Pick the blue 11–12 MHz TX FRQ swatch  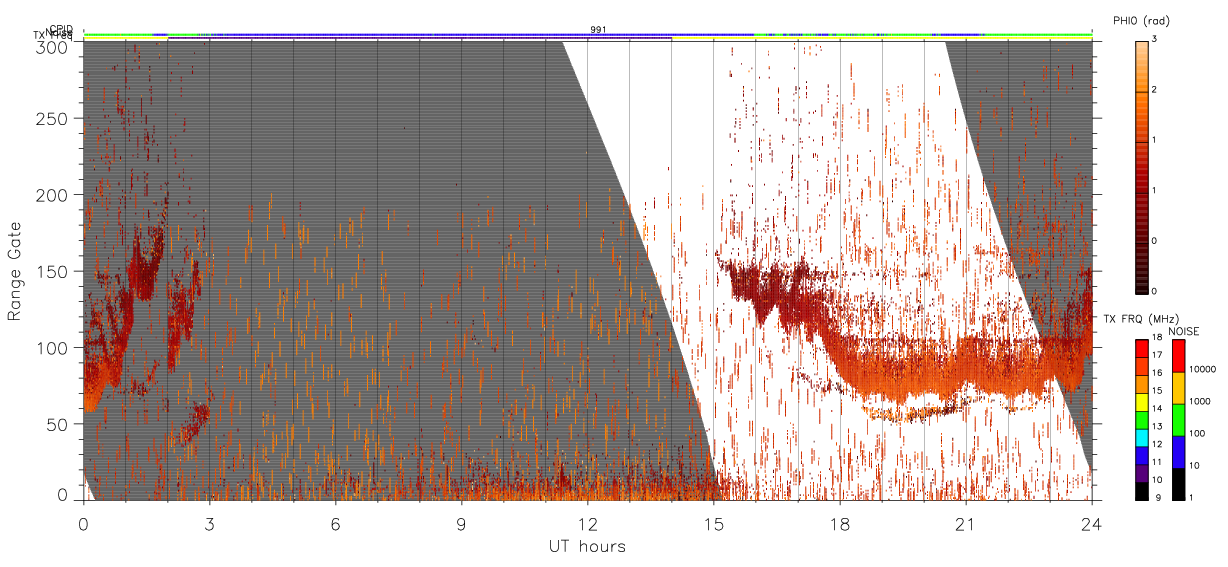(x=1141, y=455)
